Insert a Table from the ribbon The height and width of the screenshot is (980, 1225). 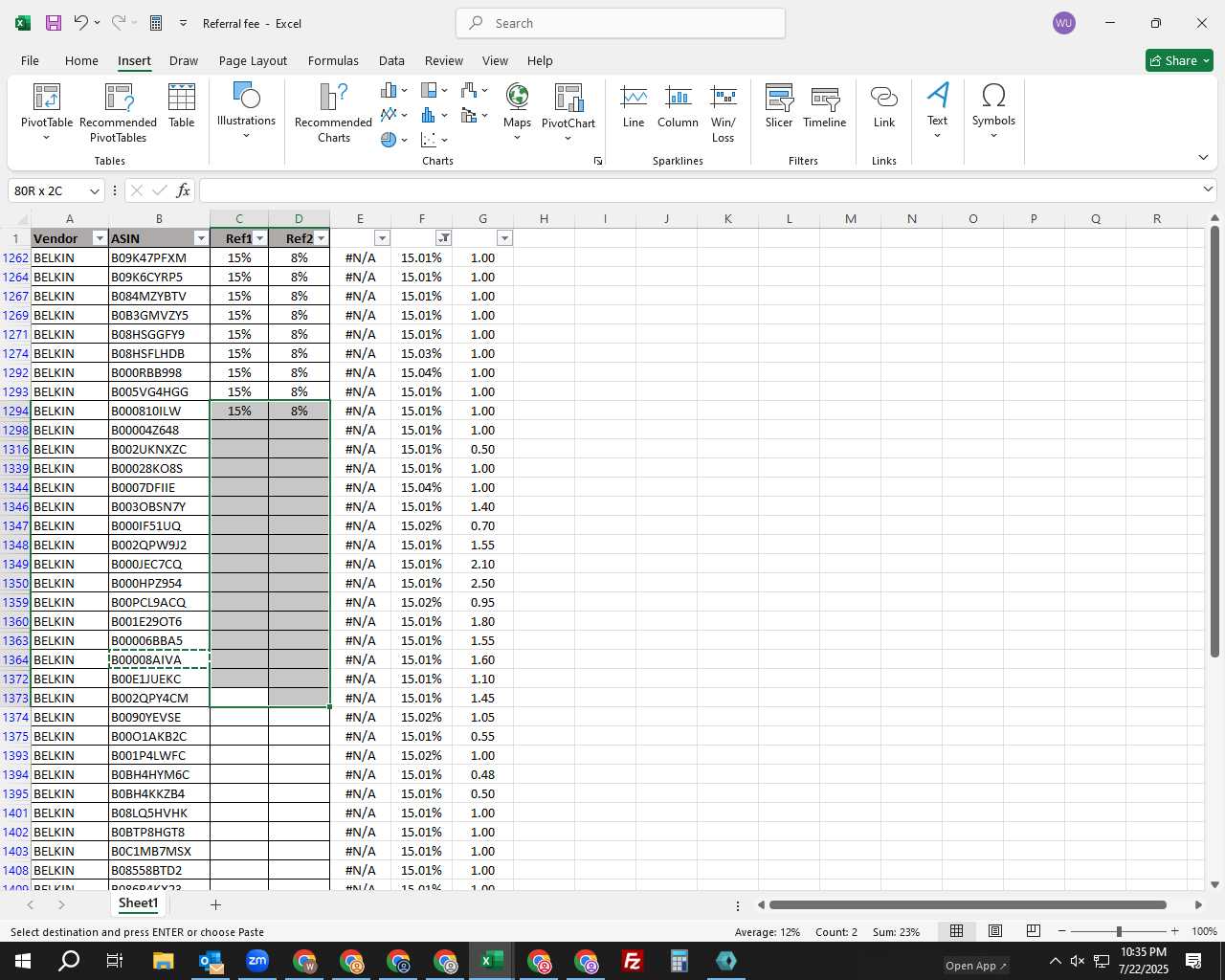[181, 105]
